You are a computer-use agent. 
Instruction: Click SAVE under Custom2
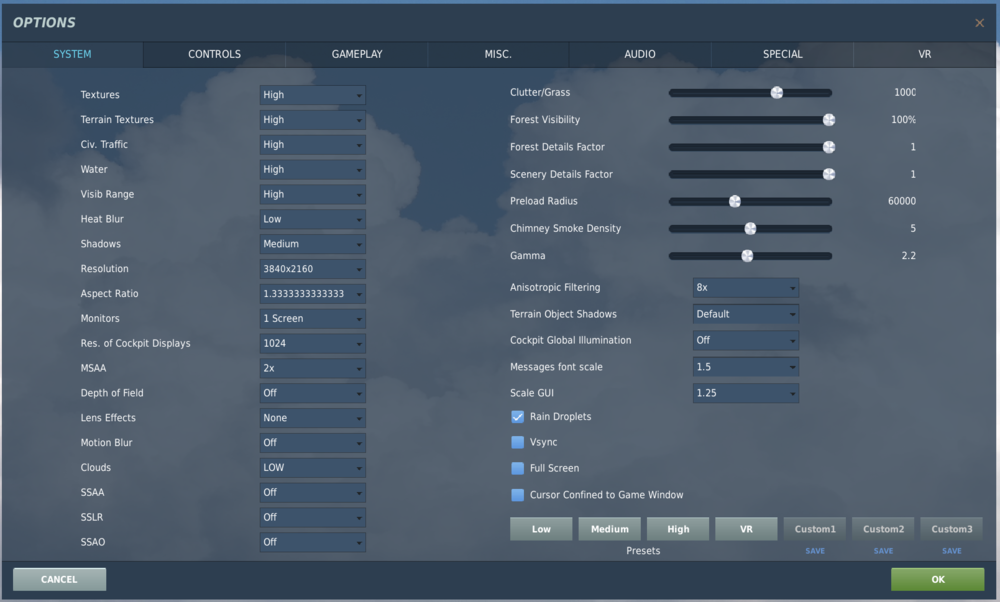(x=883, y=551)
